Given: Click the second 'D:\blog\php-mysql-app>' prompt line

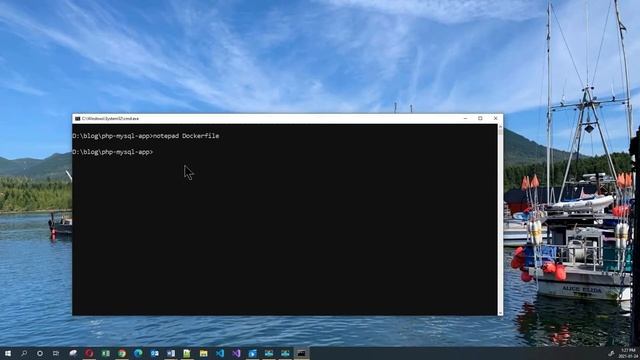Looking at the screenshot, I should pyautogui.click(x=113, y=152).
